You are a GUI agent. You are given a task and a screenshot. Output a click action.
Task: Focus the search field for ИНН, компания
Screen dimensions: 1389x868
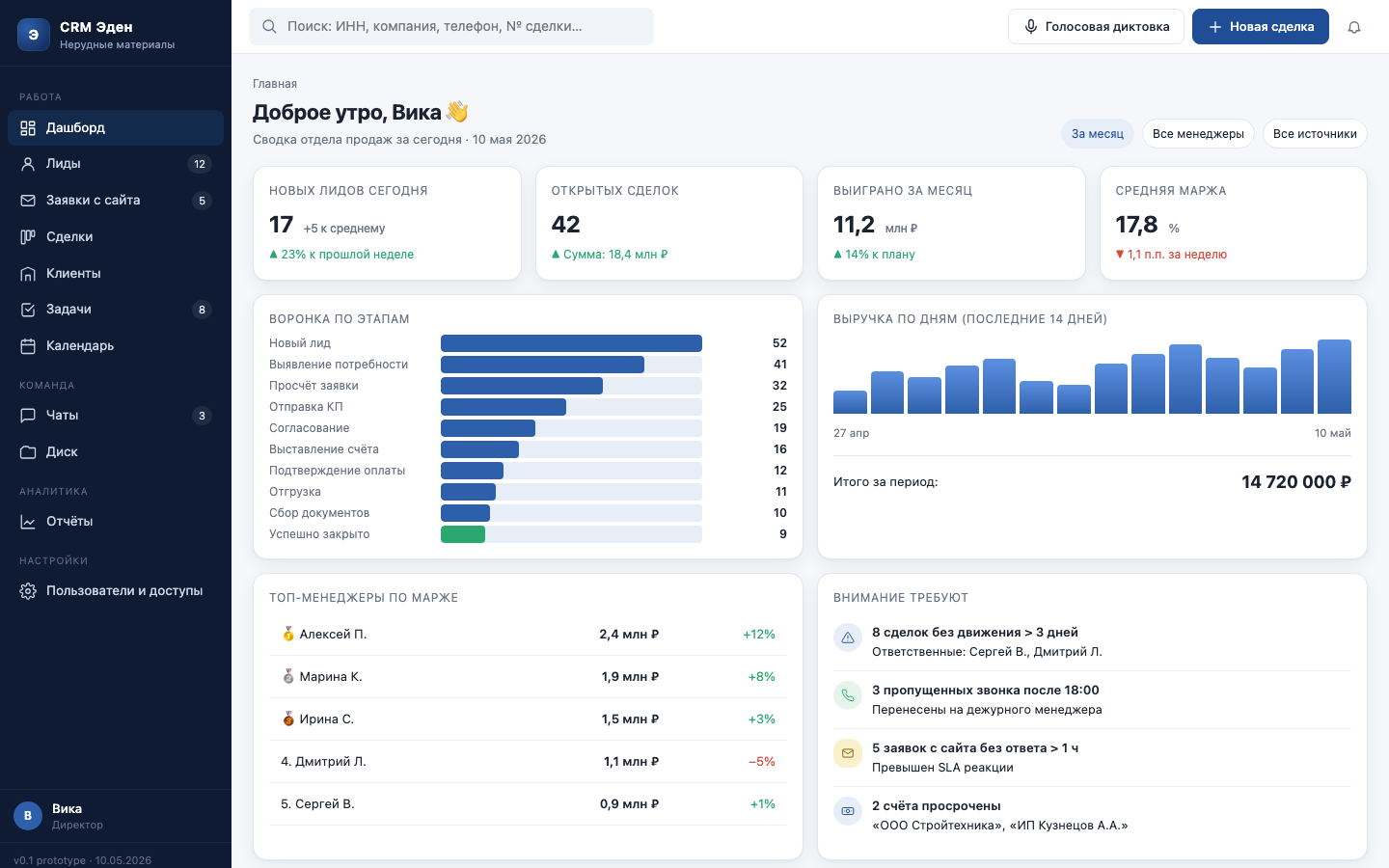451,27
